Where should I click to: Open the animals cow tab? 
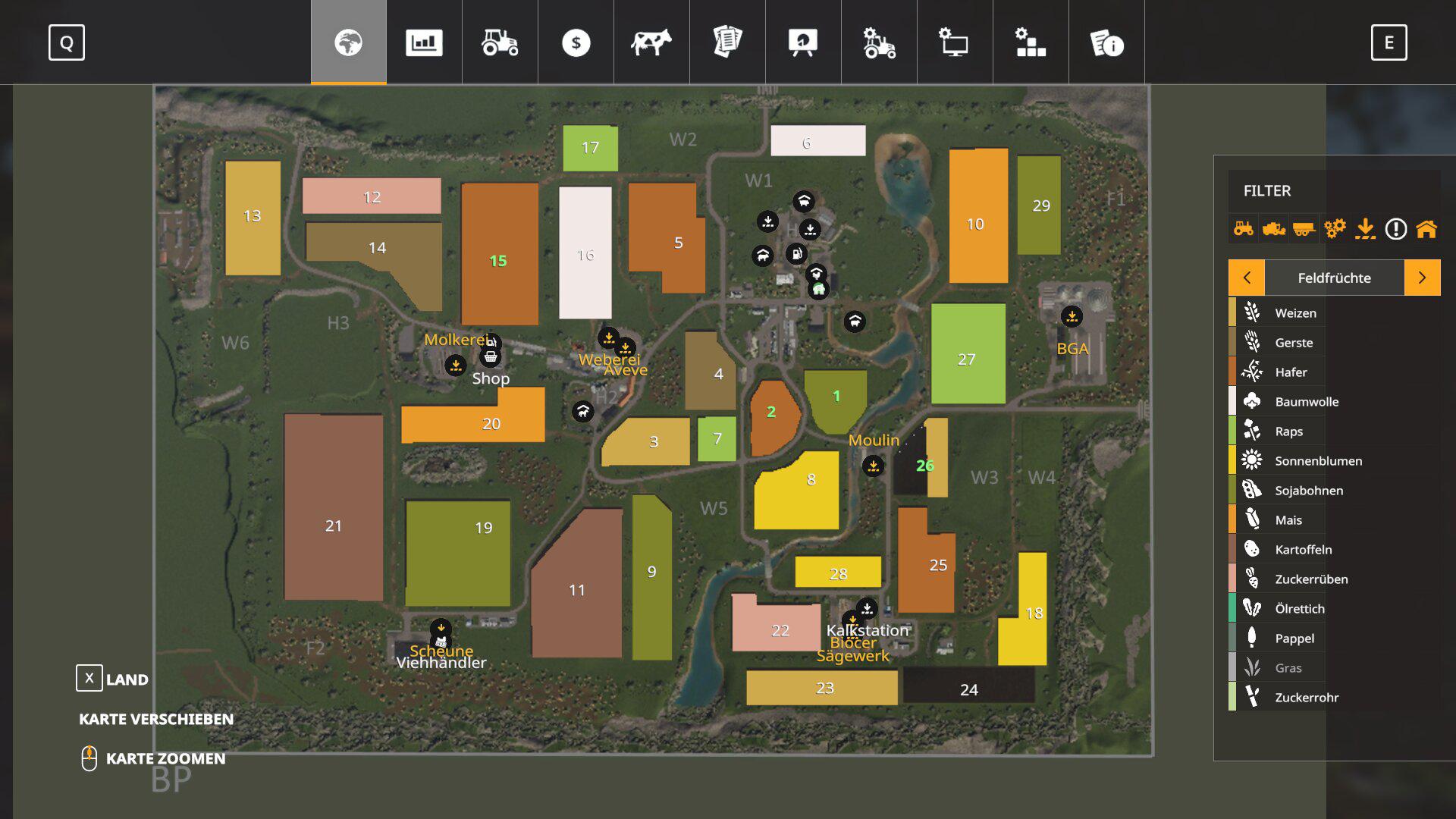tap(651, 42)
